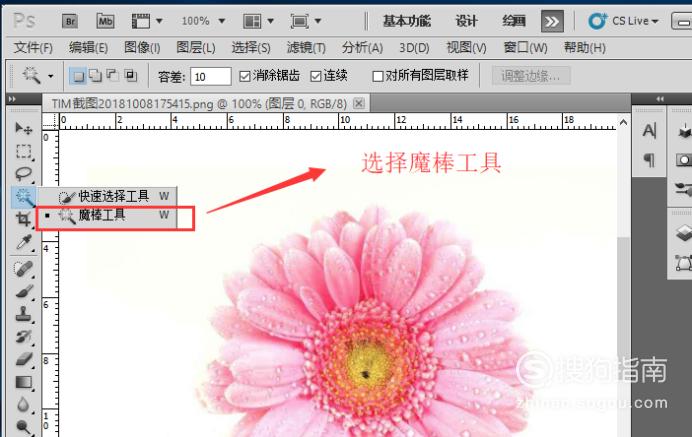Open the Layers panel icon
This screenshot has height=437, width=692.
coord(683,233)
